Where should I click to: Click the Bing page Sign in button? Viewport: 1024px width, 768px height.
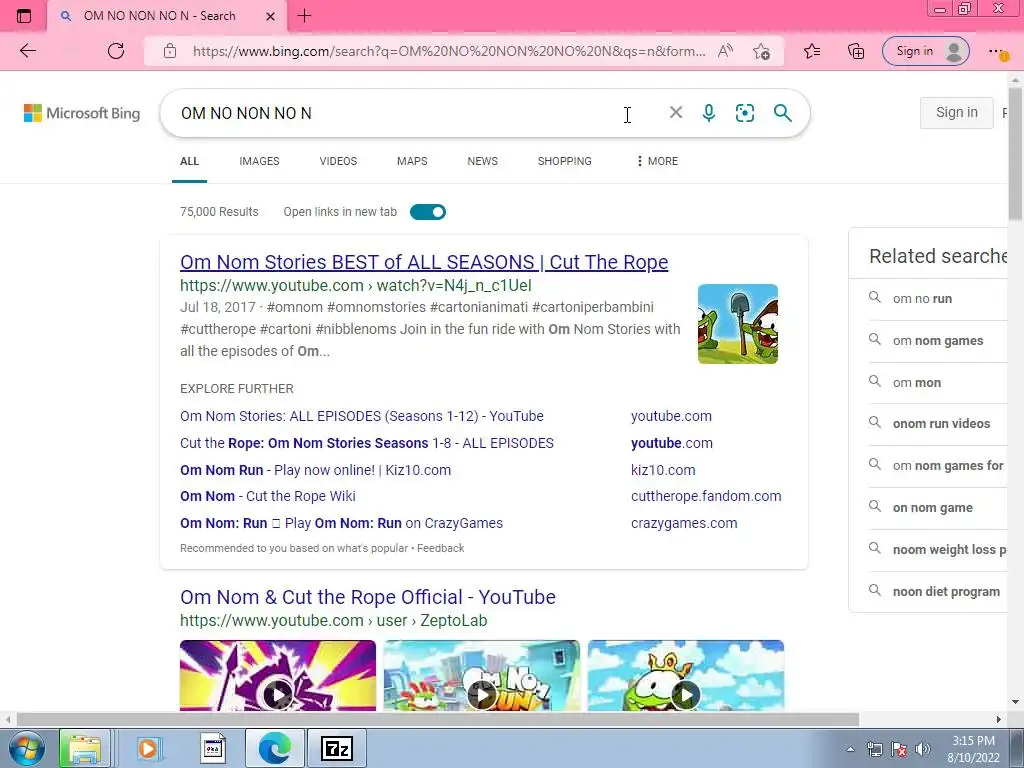957,112
